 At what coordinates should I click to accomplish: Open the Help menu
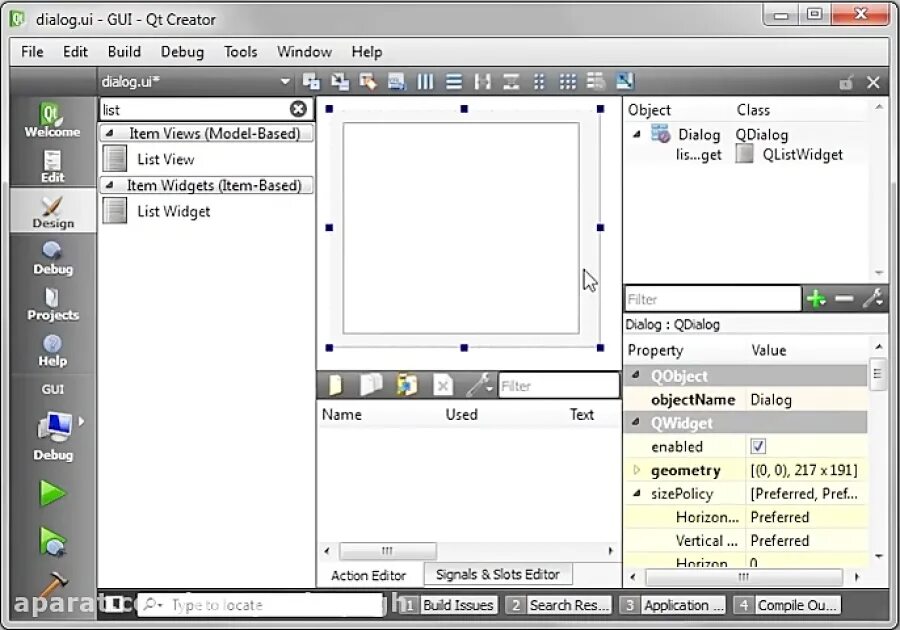coord(367,52)
